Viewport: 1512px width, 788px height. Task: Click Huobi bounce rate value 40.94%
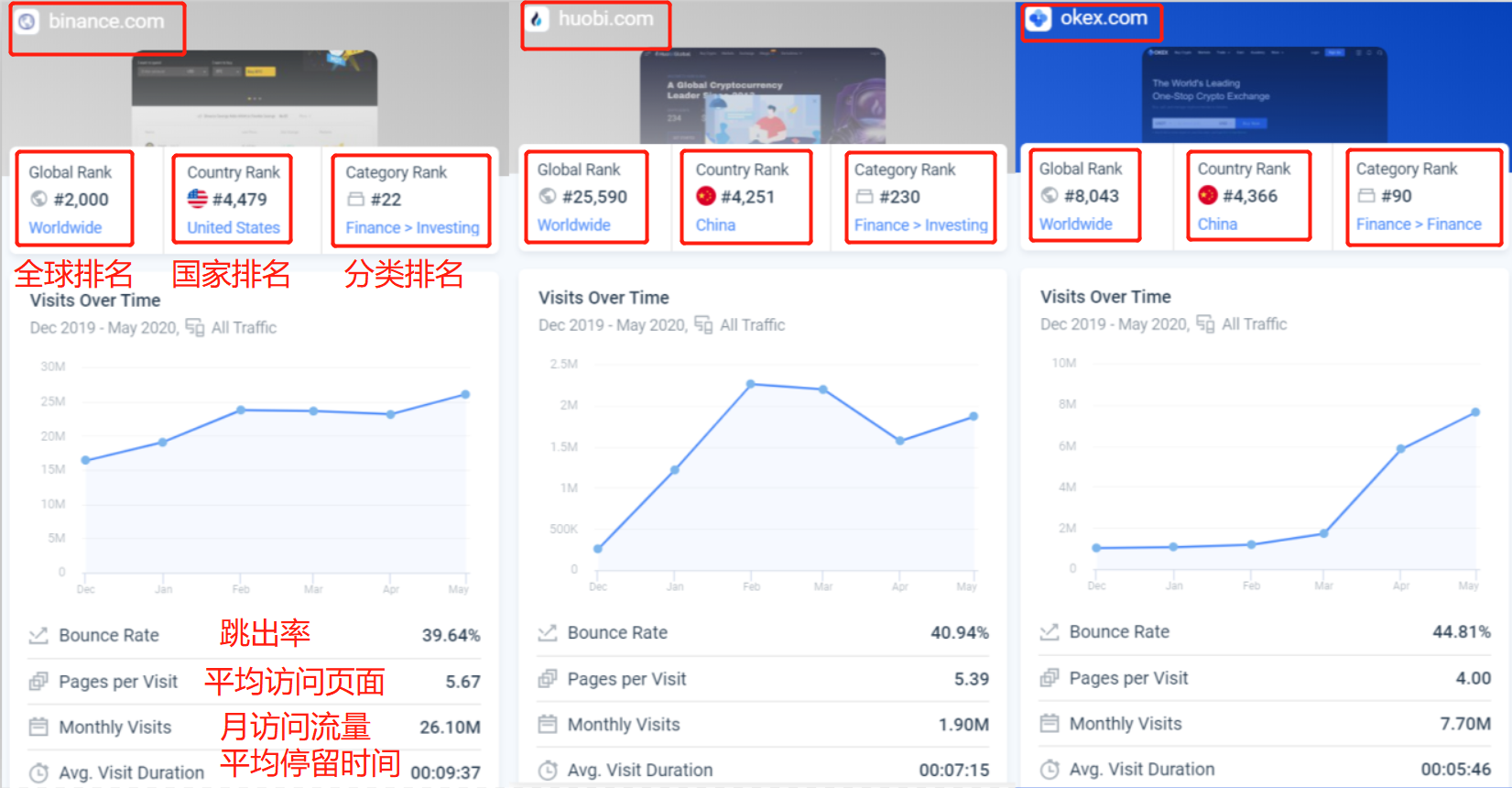click(x=960, y=632)
